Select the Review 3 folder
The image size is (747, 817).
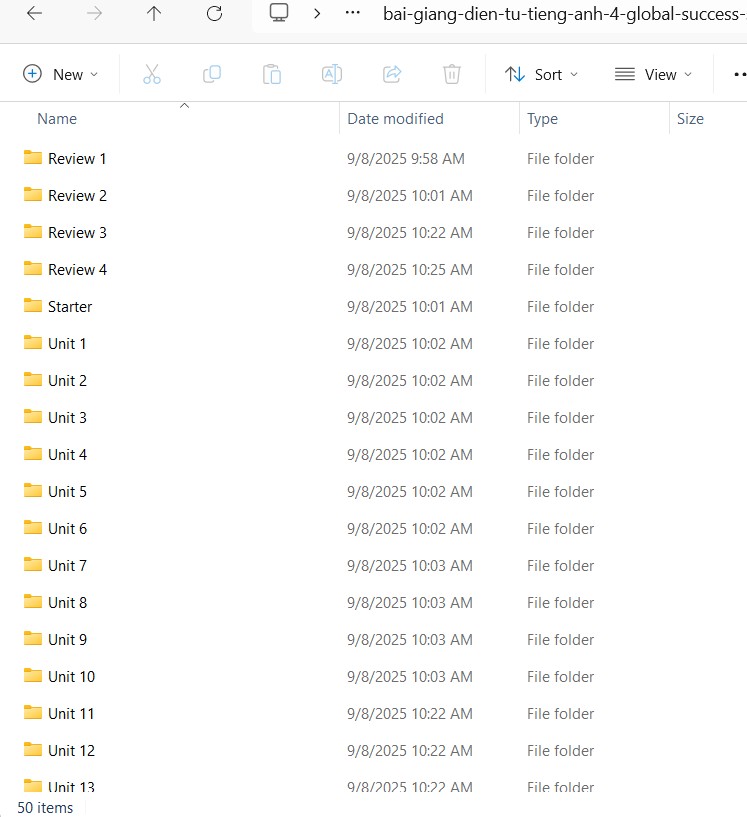(x=77, y=233)
